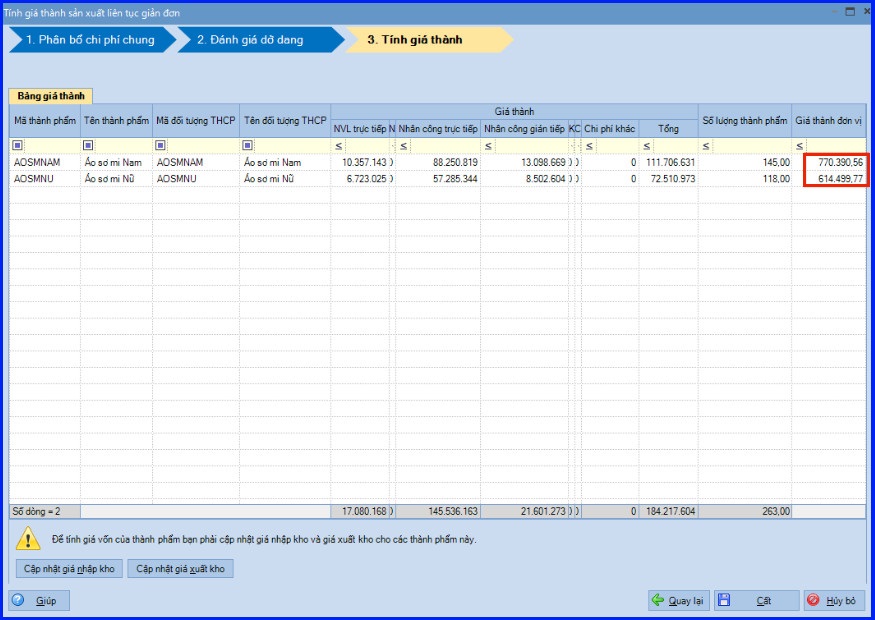Click the ≤ filter operator under NVL trực tiếp
This screenshot has width=875, height=620.
tap(339, 146)
